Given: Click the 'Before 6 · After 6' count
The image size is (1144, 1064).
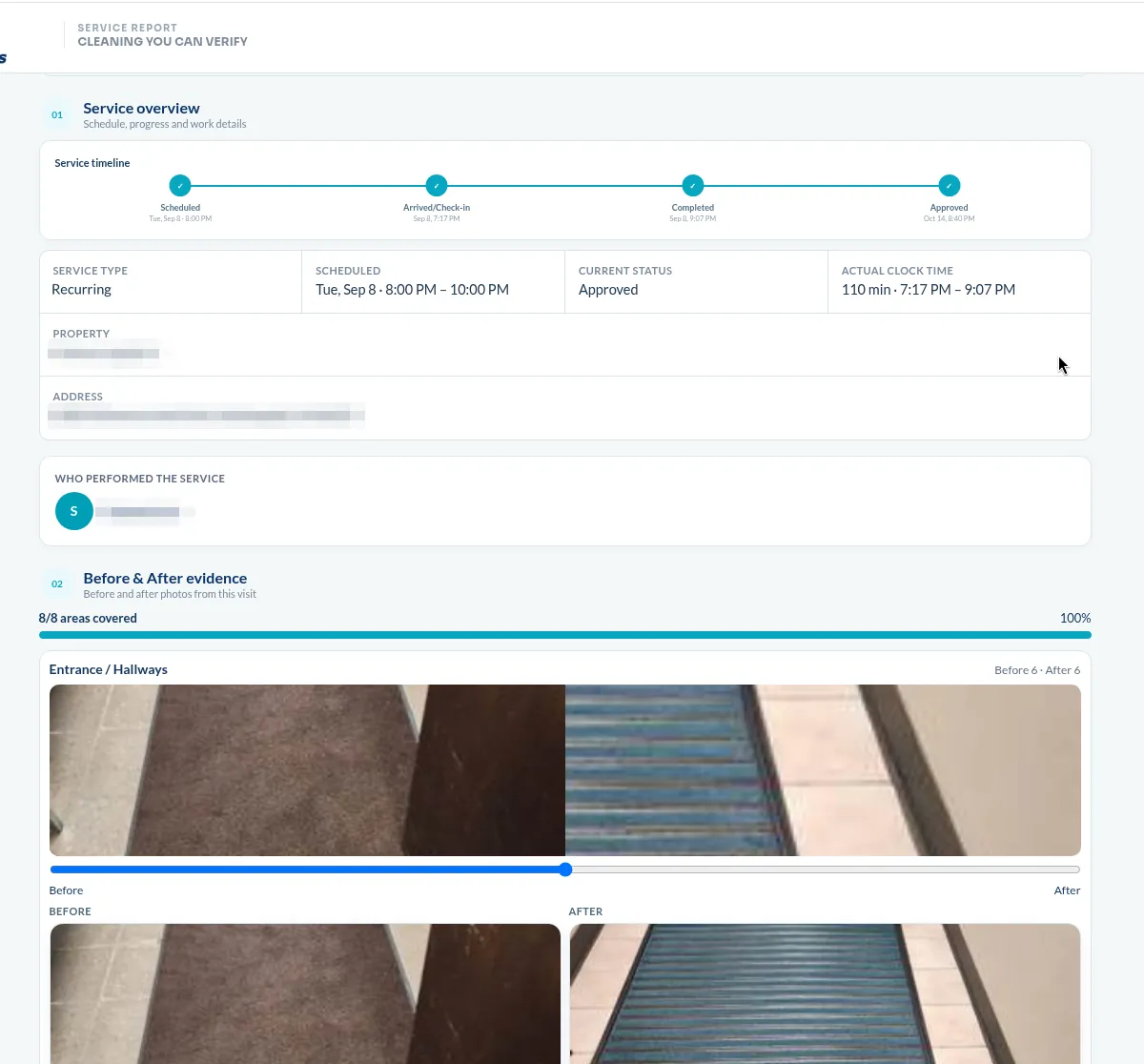Looking at the screenshot, I should (x=1037, y=670).
